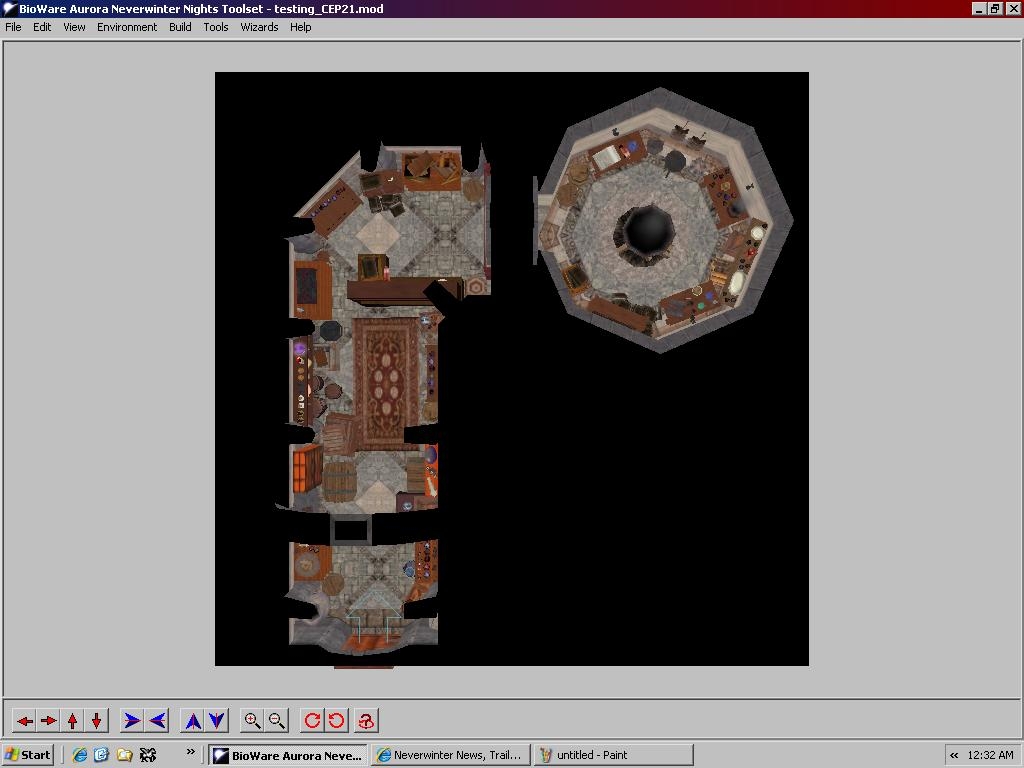1024x768 pixels.
Task: Click the blue downward arrowhead camera button
Action: 217,720
